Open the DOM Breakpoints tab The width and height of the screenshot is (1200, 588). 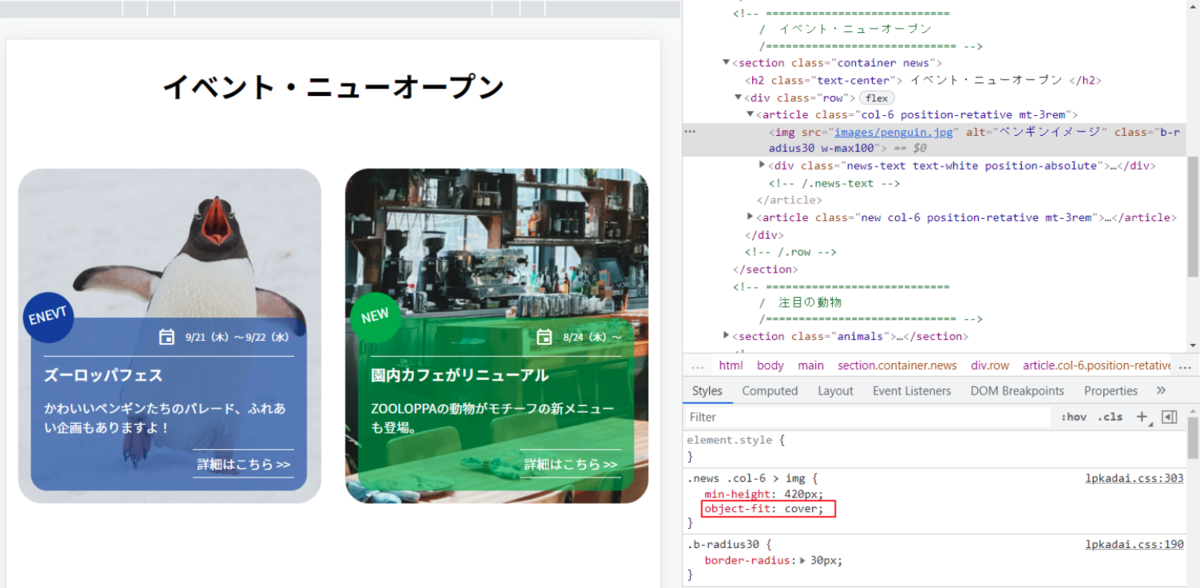(1017, 391)
